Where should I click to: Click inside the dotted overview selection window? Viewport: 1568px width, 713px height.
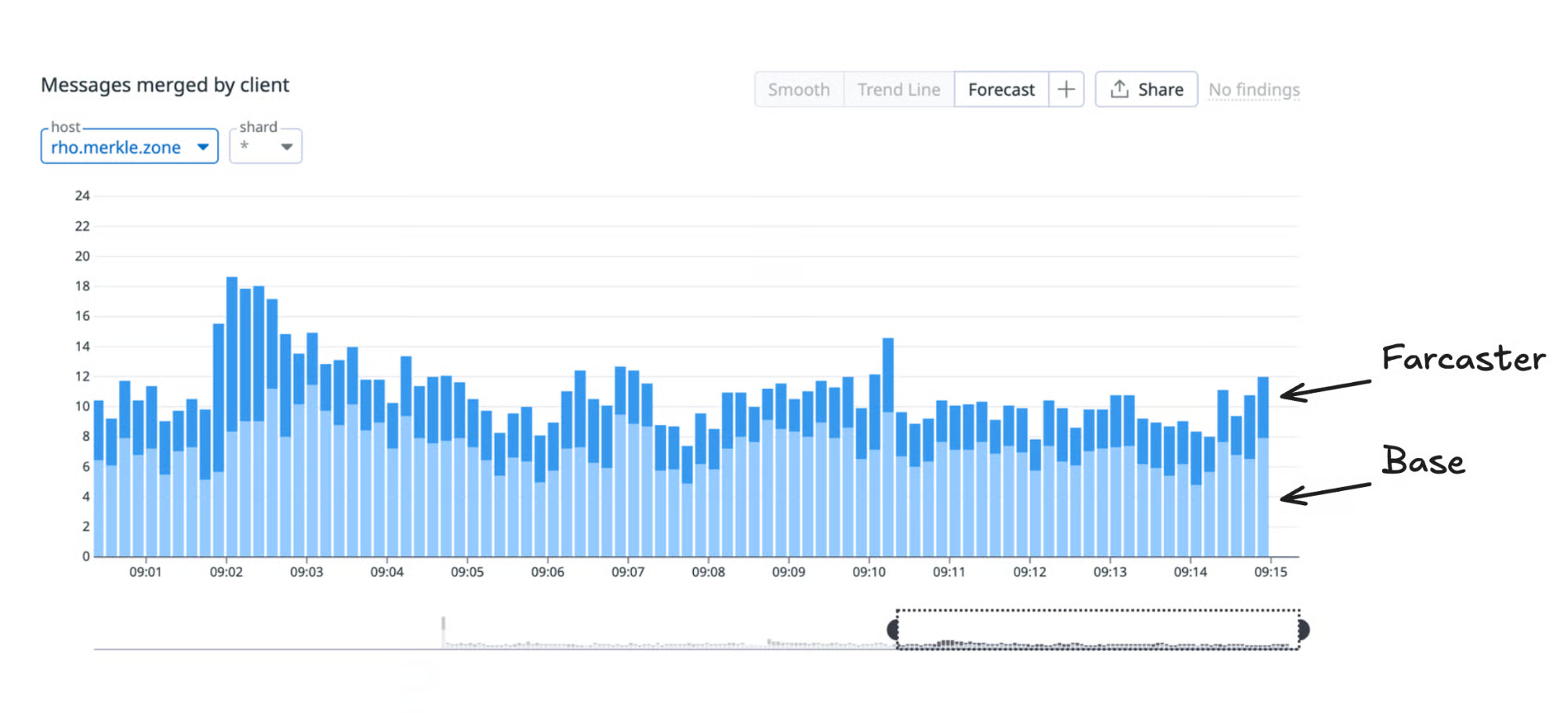pos(1098,629)
